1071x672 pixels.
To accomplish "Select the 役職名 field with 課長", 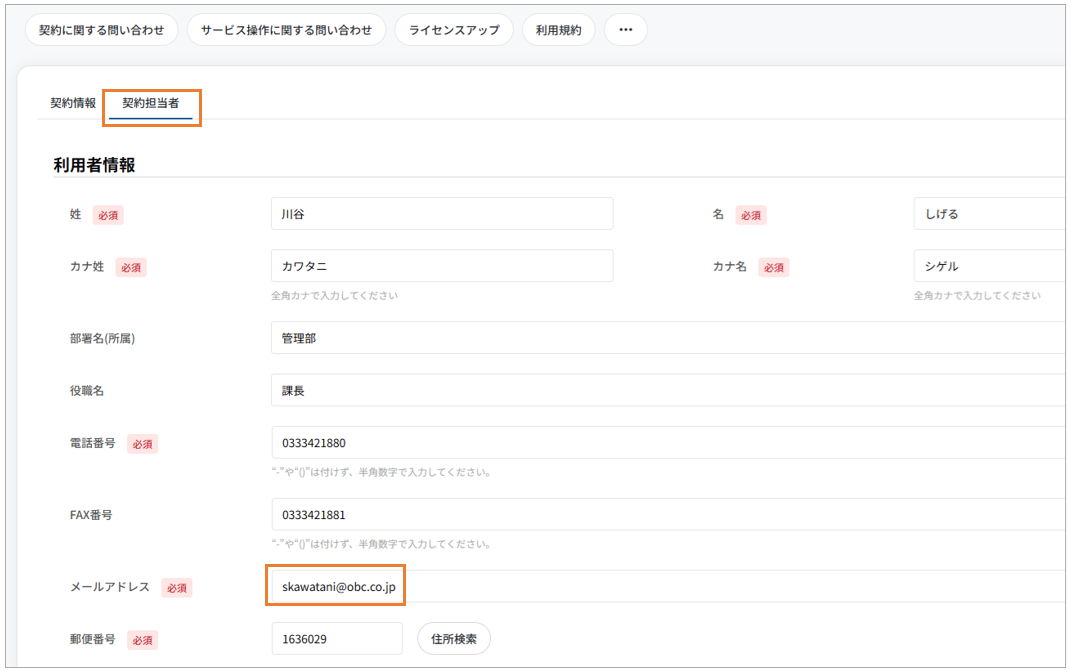I will pos(668,391).
